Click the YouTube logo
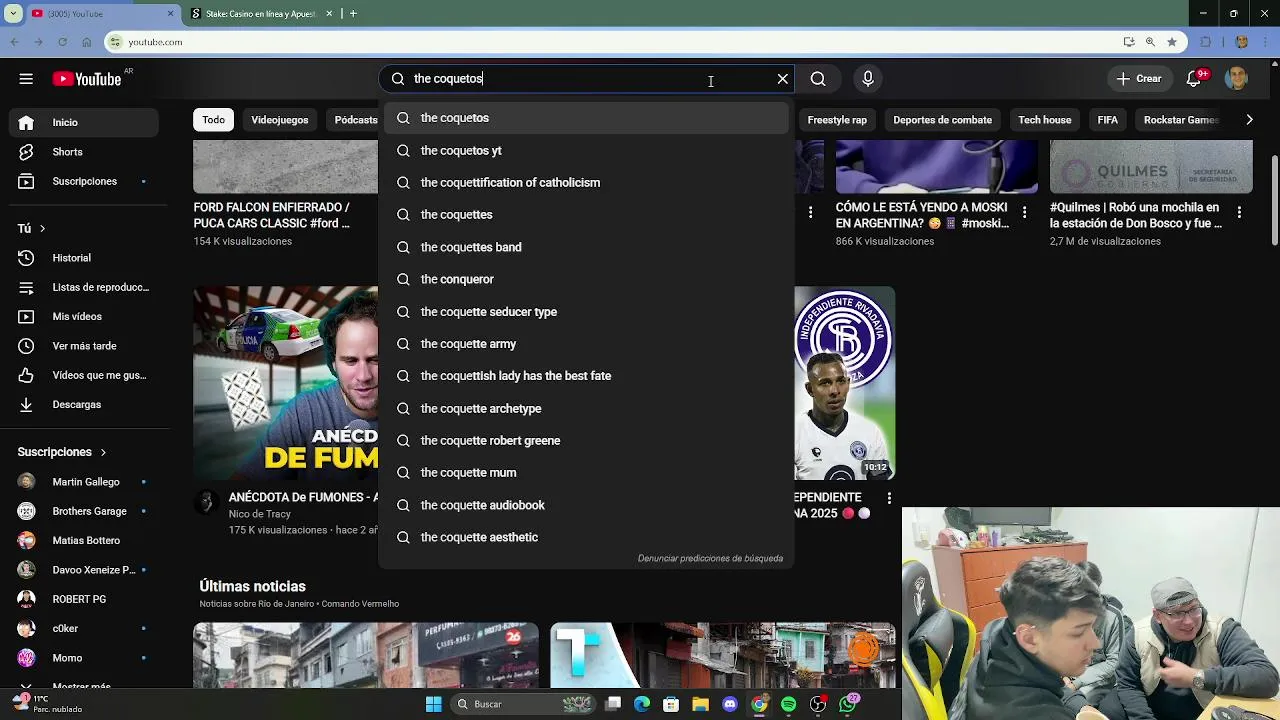 [x=87, y=79]
